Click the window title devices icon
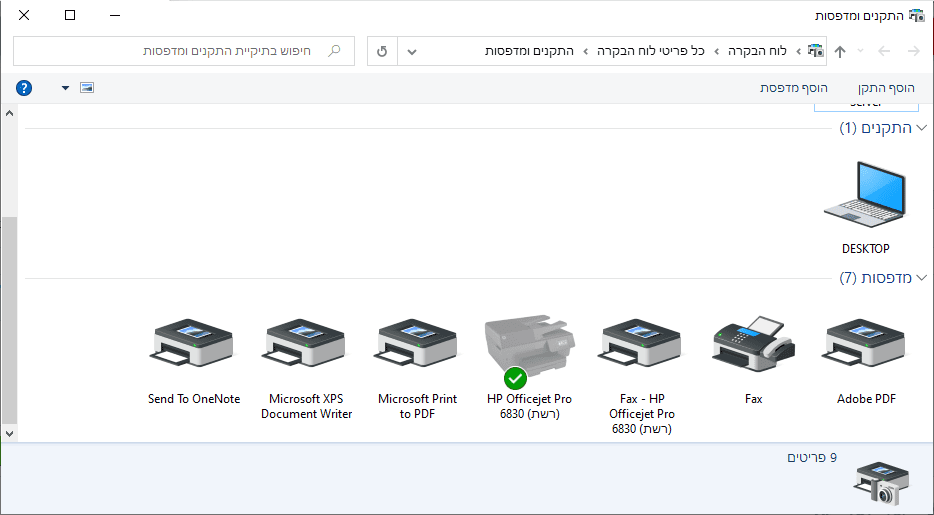The height and width of the screenshot is (515, 934). point(916,15)
